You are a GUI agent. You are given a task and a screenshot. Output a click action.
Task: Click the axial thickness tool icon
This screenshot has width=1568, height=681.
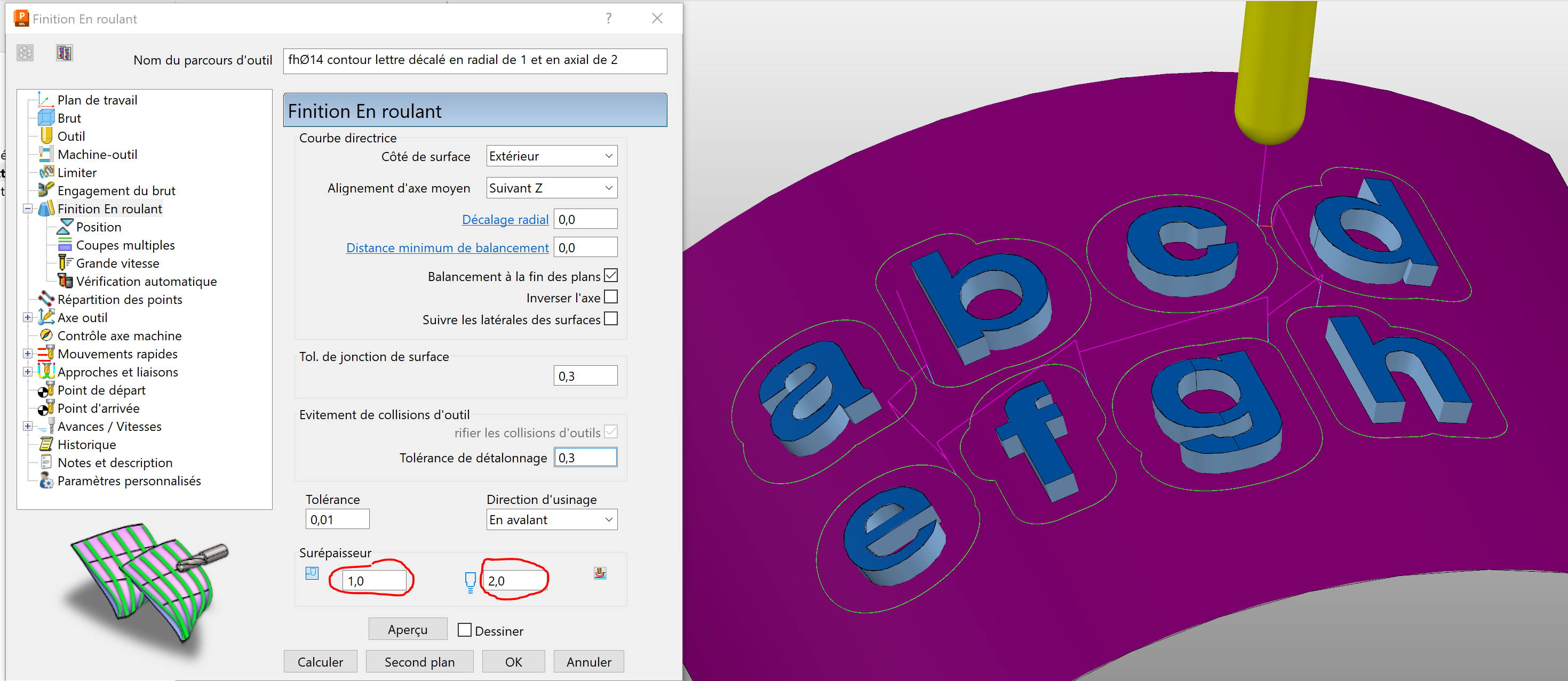point(470,581)
